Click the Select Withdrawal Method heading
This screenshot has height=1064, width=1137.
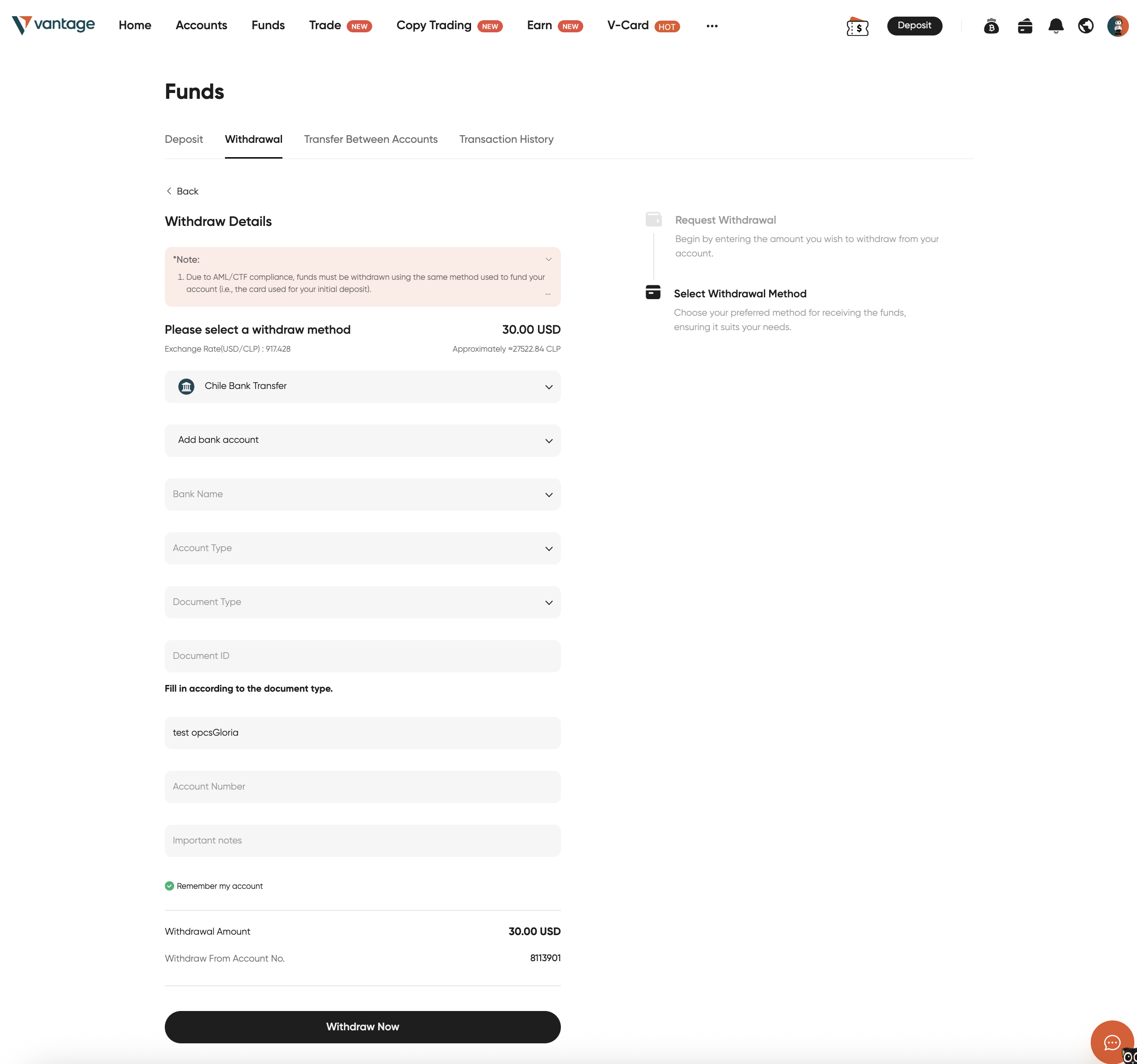[740, 293]
